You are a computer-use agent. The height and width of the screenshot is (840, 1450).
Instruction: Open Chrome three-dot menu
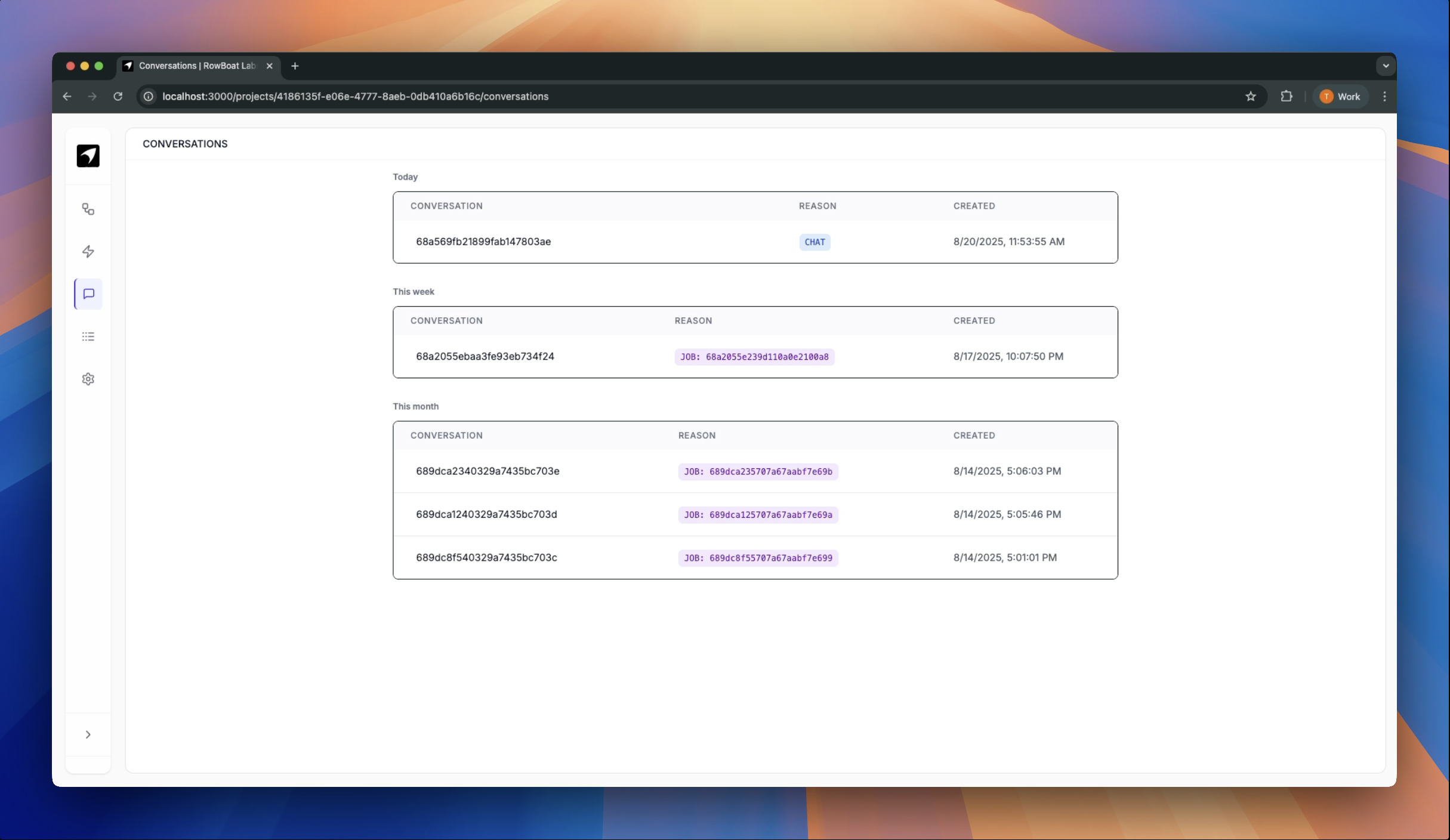1384,96
